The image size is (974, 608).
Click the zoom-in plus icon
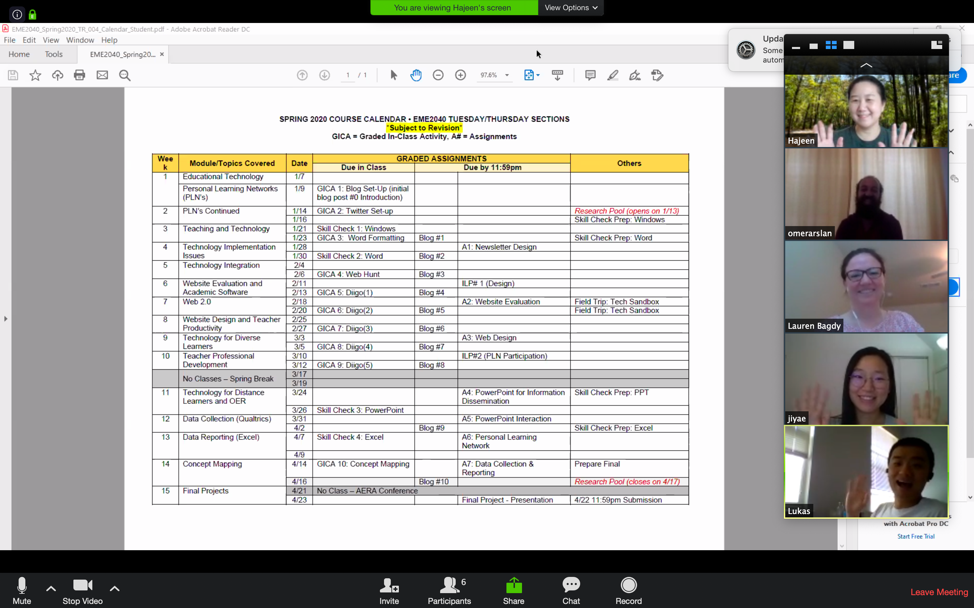(460, 75)
